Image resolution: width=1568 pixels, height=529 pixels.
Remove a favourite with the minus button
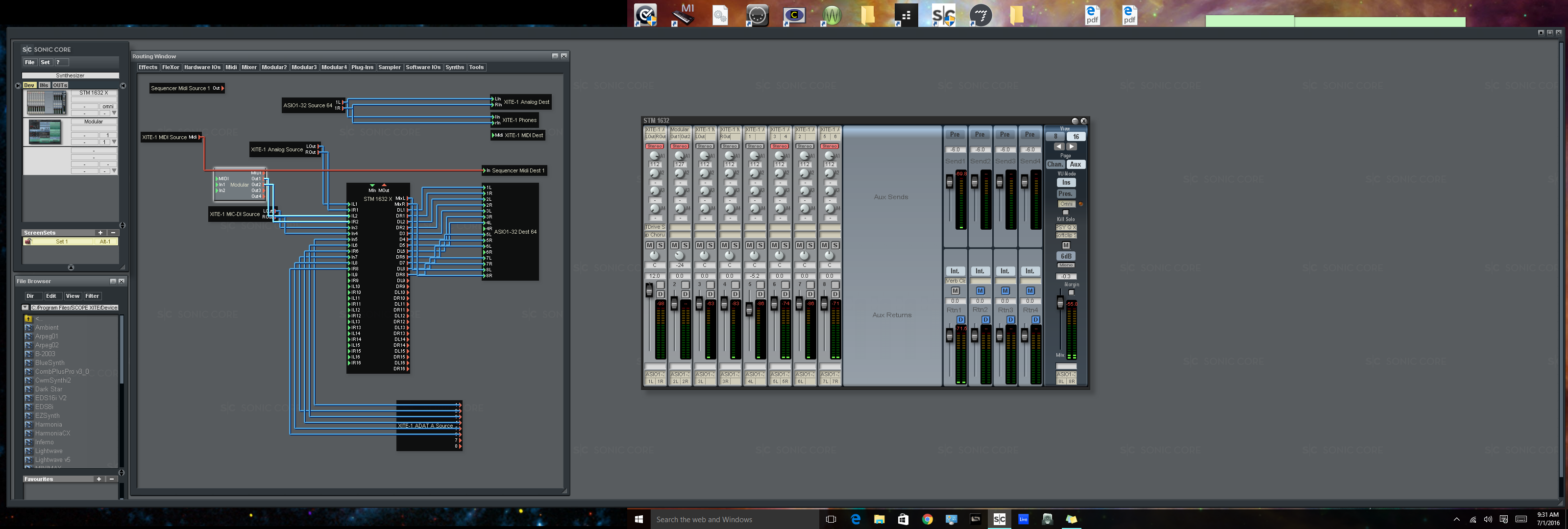pyautogui.click(x=111, y=479)
